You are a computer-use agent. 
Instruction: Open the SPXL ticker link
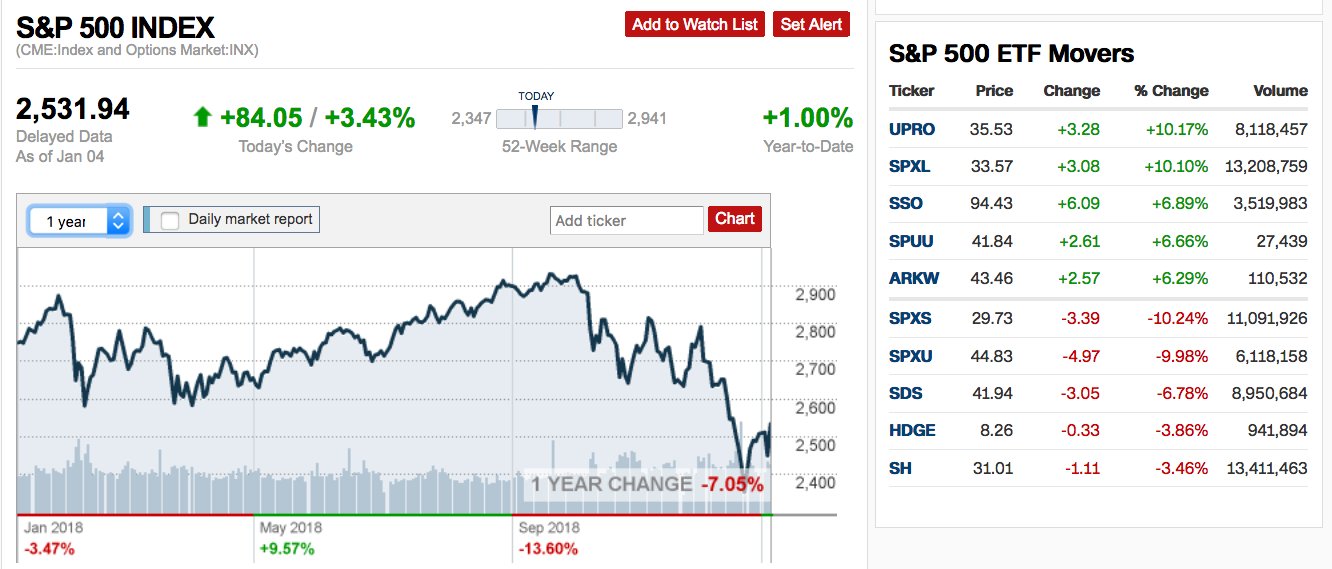(910, 166)
